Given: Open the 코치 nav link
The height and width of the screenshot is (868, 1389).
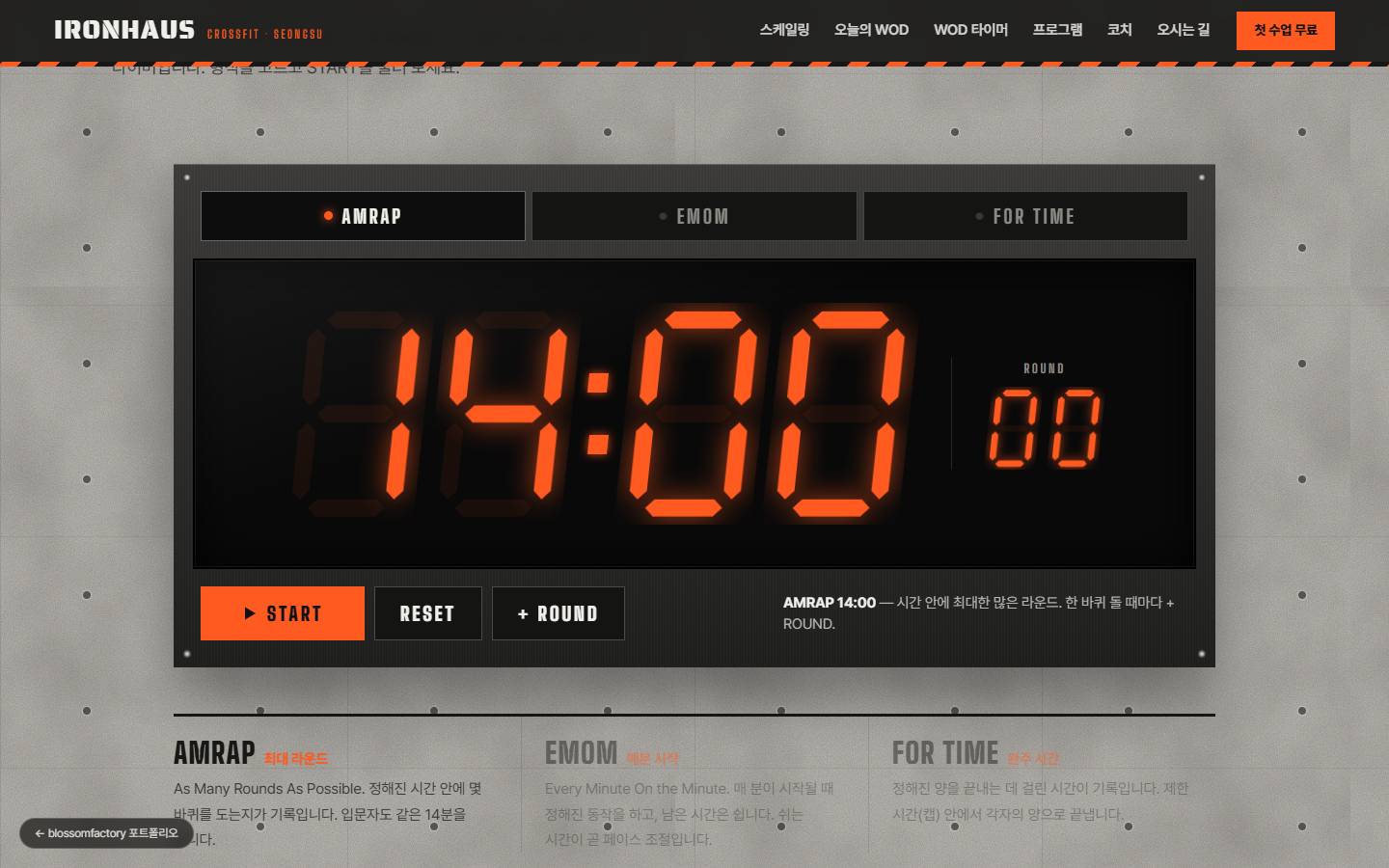Looking at the screenshot, I should click(x=1120, y=30).
